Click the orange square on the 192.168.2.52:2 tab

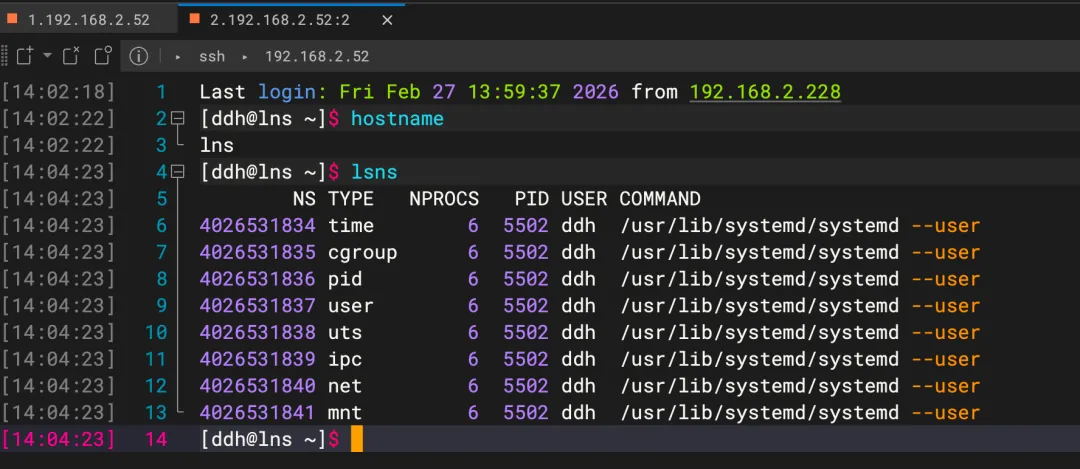[194, 19]
